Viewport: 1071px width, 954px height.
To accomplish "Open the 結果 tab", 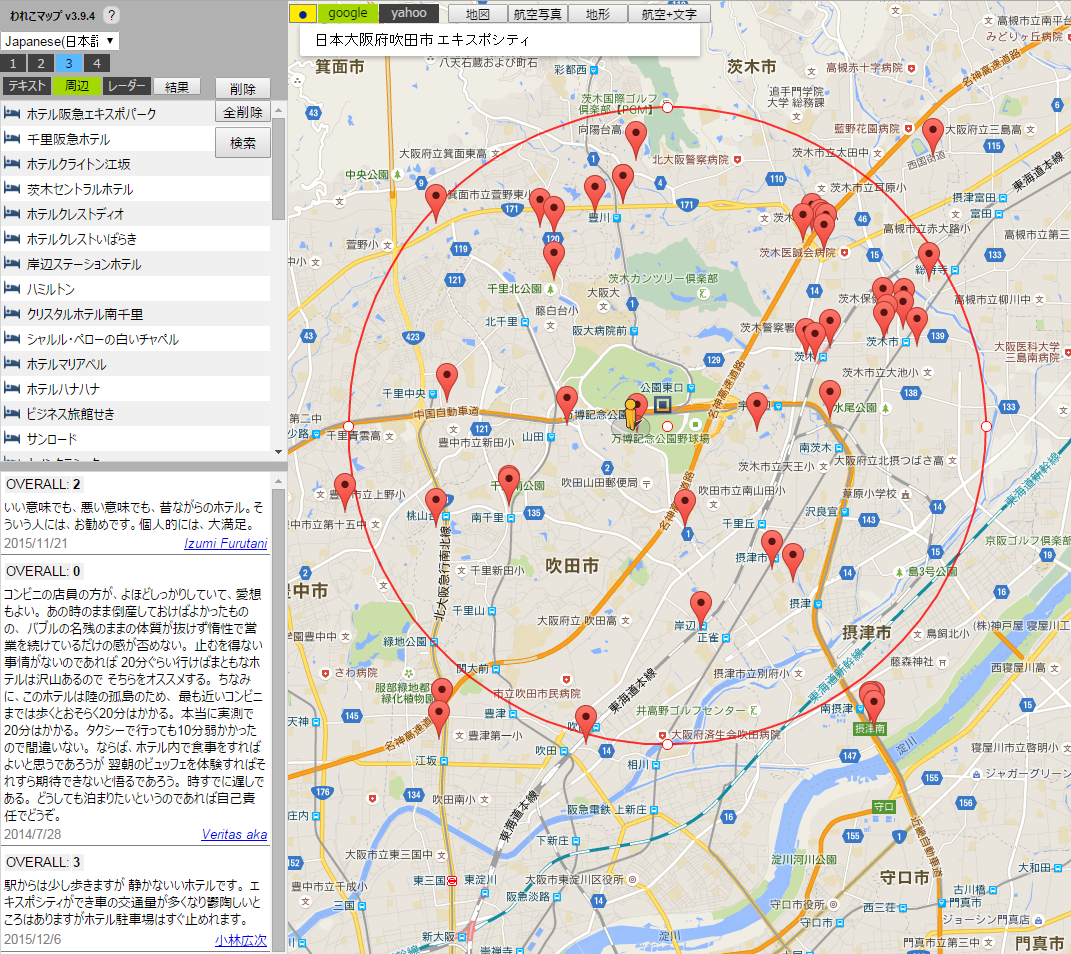I will pos(177,87).
